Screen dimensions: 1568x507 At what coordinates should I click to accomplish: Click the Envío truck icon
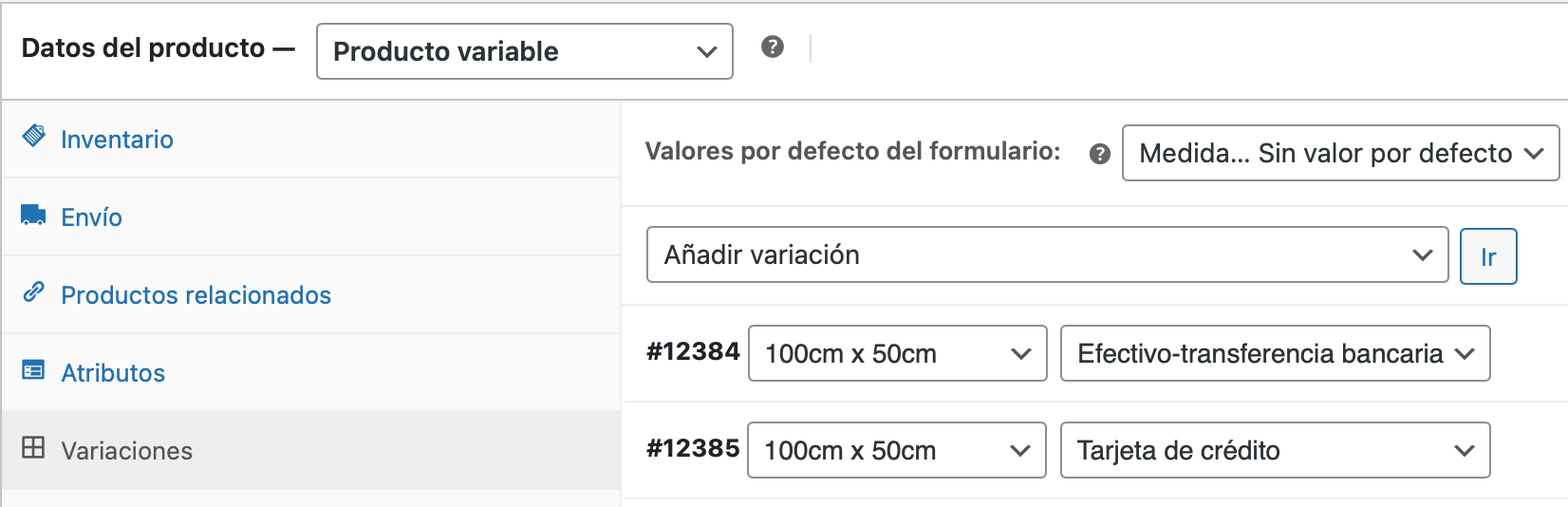[x=33, y=215]
